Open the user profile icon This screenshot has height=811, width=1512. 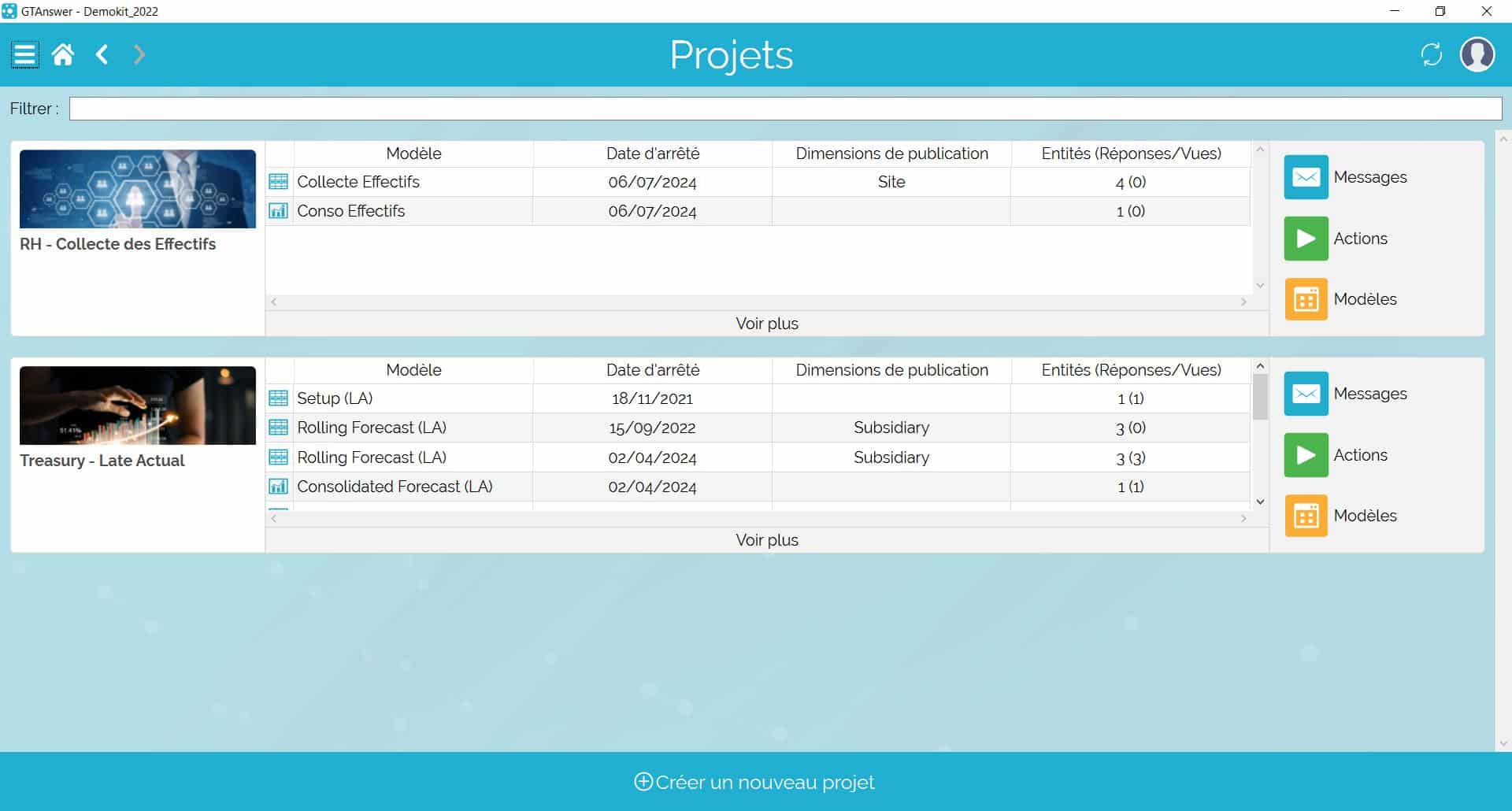click(1477, 54)
